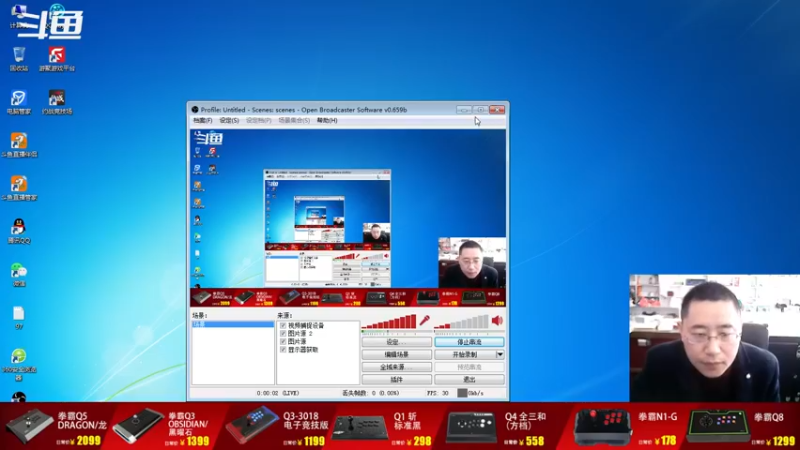Open the Recycle Bin desktop icon

(x=19, y=59)
